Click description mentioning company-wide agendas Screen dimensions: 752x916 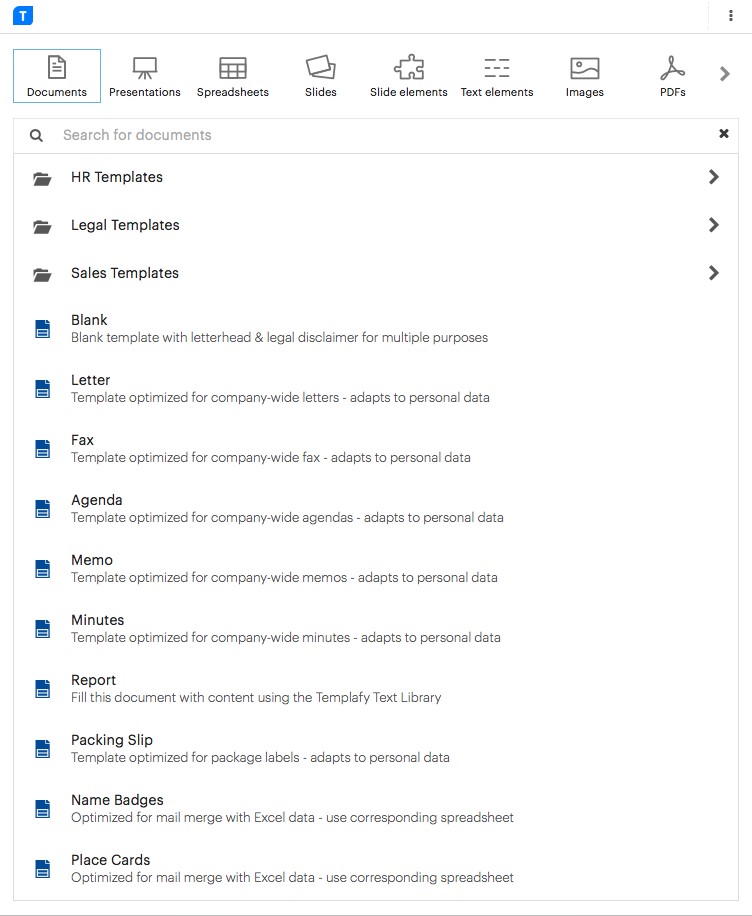coord(287,518)
